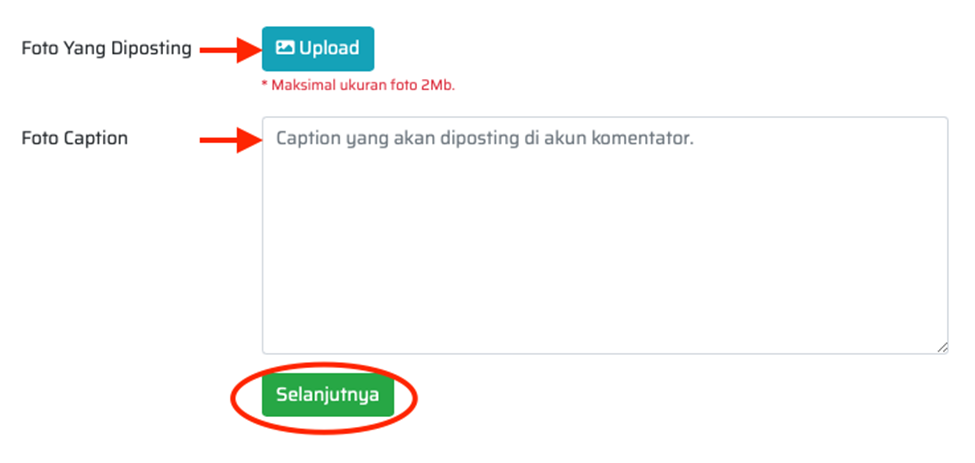Screen dimensions: 975x463
Task: Click the word "Upload" on the button
Action: pos(329,48)
